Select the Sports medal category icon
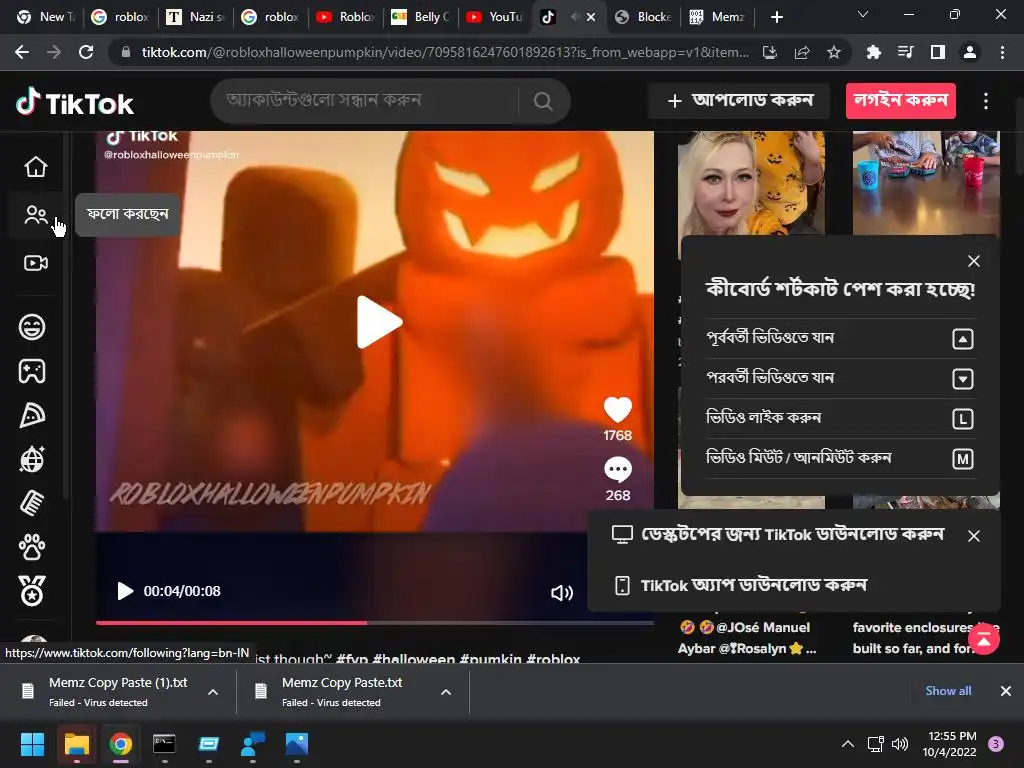Screen dimensions: 1024x768 click(32, 590)
